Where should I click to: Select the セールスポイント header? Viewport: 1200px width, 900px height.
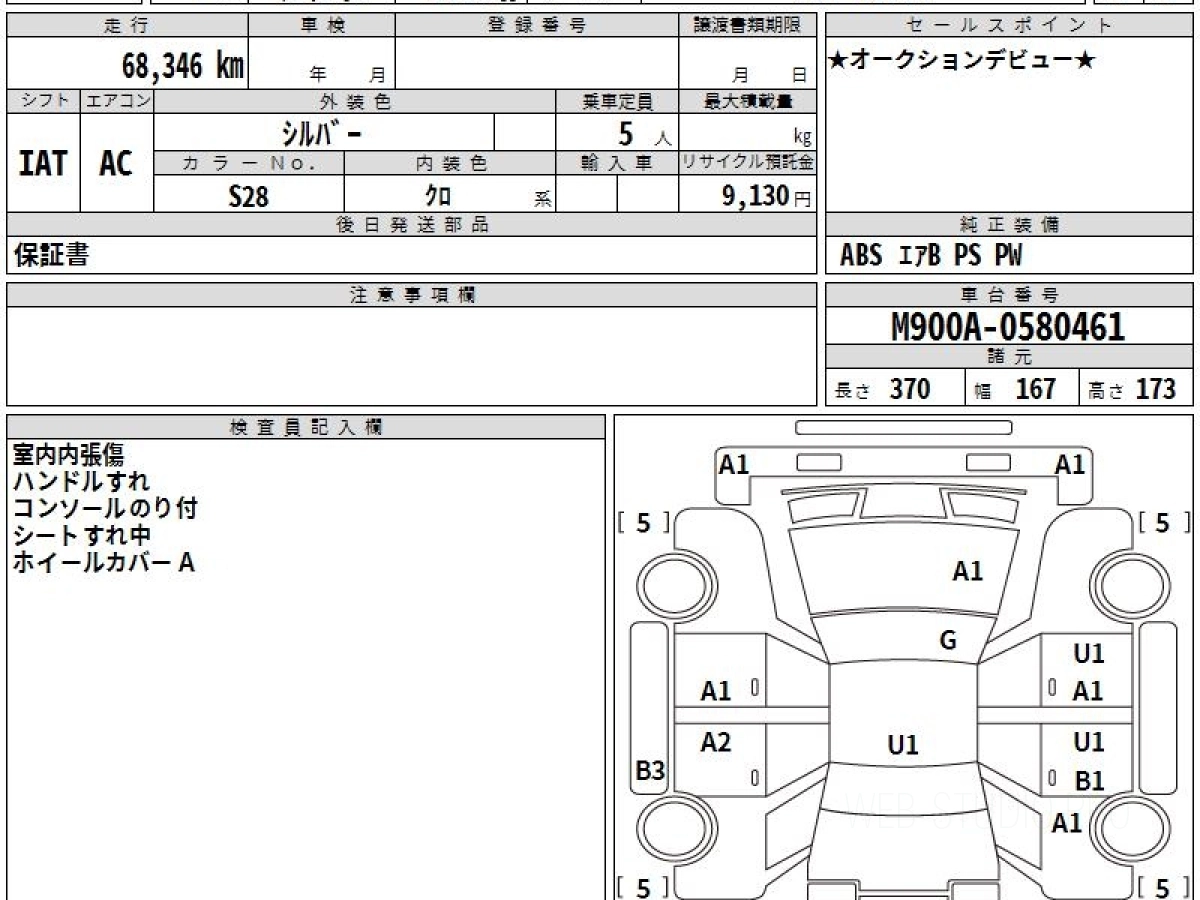1010,26
